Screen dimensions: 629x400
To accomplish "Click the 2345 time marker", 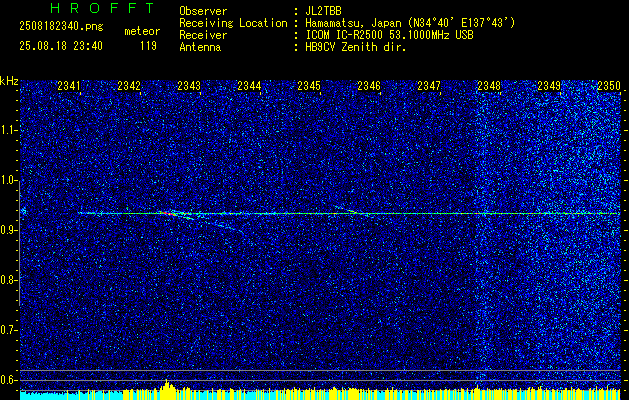I will tap(309, 85).
